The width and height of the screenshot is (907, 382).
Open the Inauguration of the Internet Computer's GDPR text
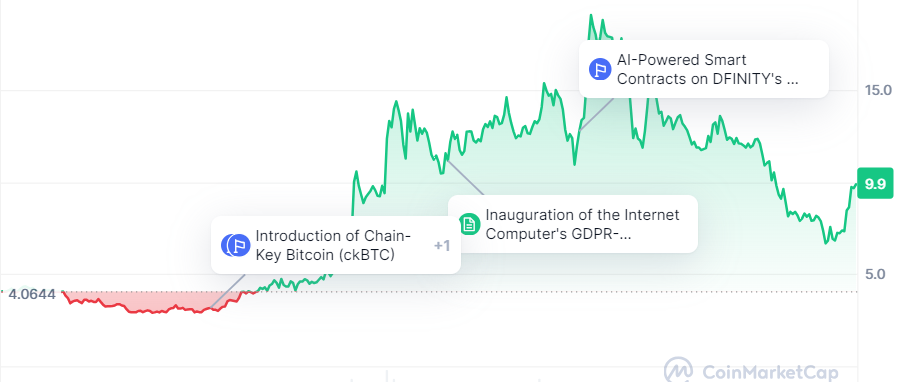[x=582, y=224]
